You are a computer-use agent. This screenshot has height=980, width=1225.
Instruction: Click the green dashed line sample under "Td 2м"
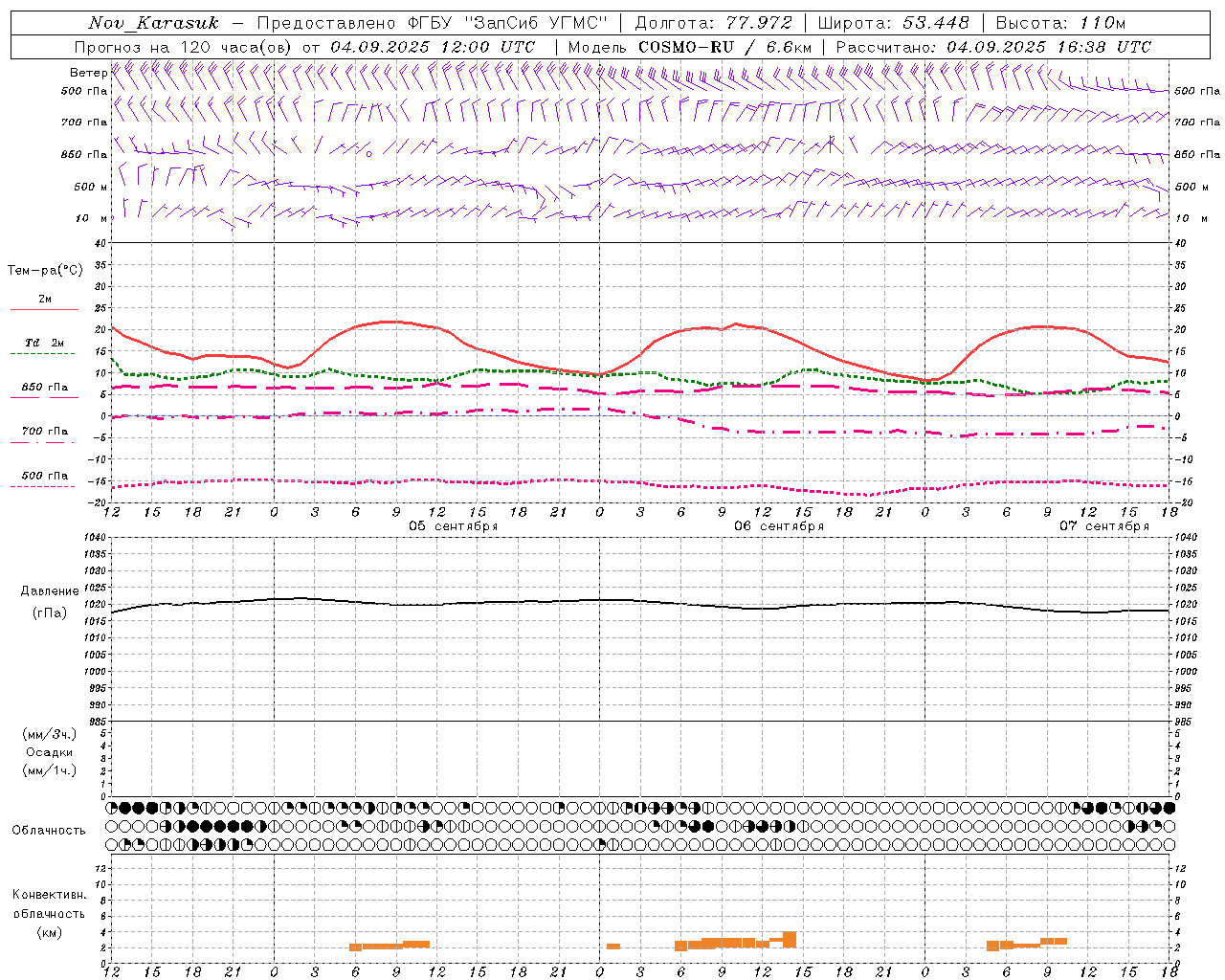point(42,354)
